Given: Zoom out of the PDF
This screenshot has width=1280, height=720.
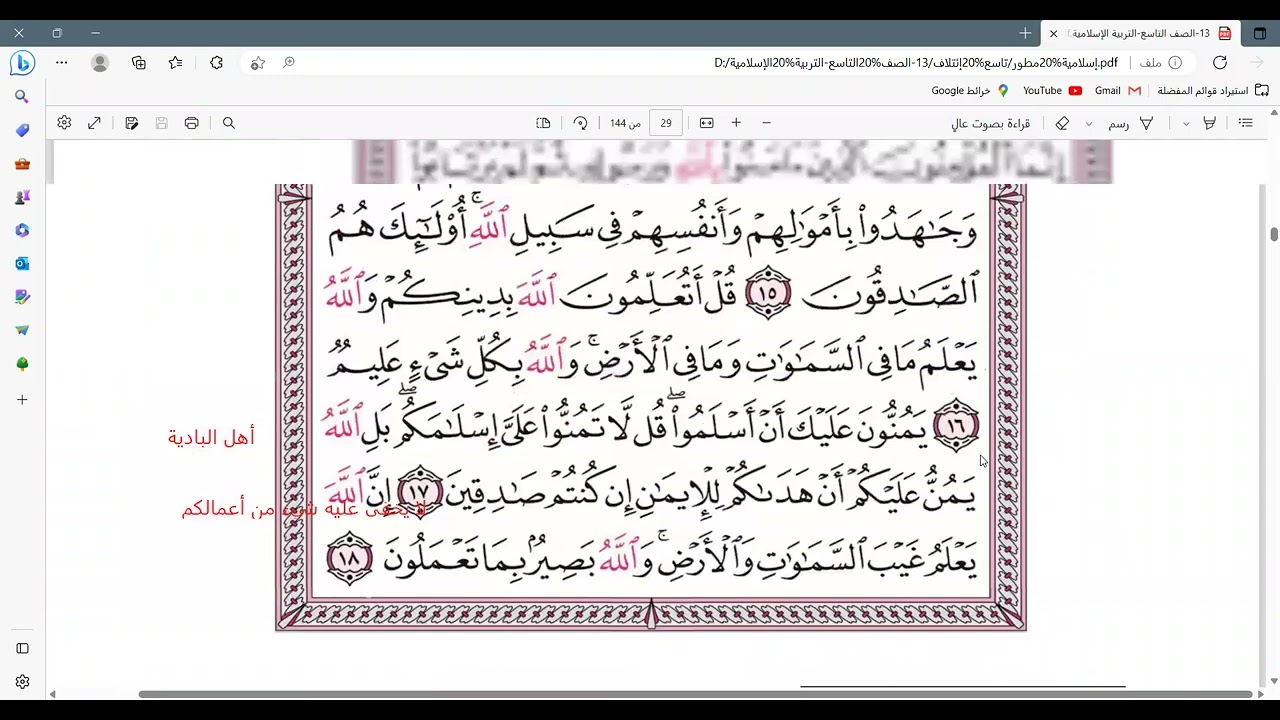Looking at the screenshot, I should pyautogui.click(x=767, y=123).
